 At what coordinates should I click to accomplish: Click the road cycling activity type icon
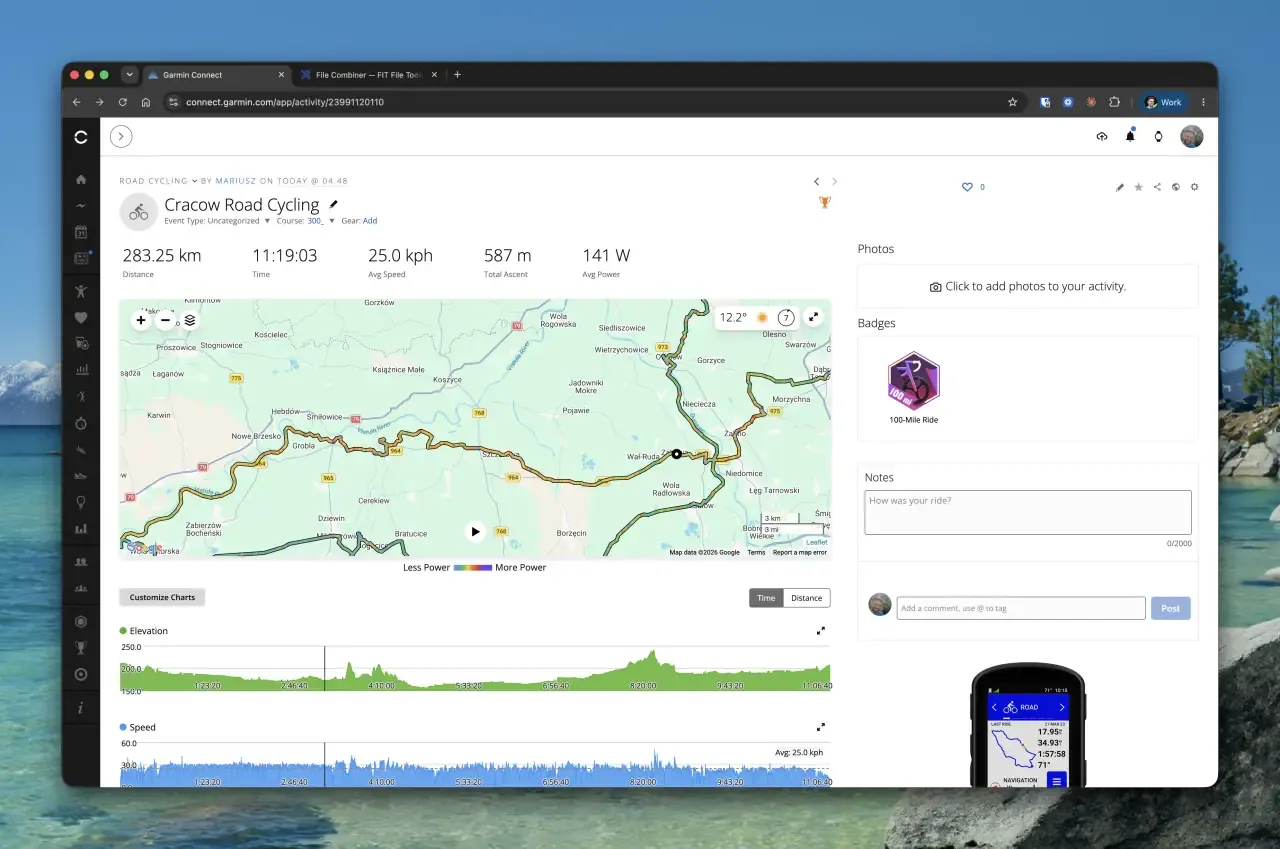point(139,212)
